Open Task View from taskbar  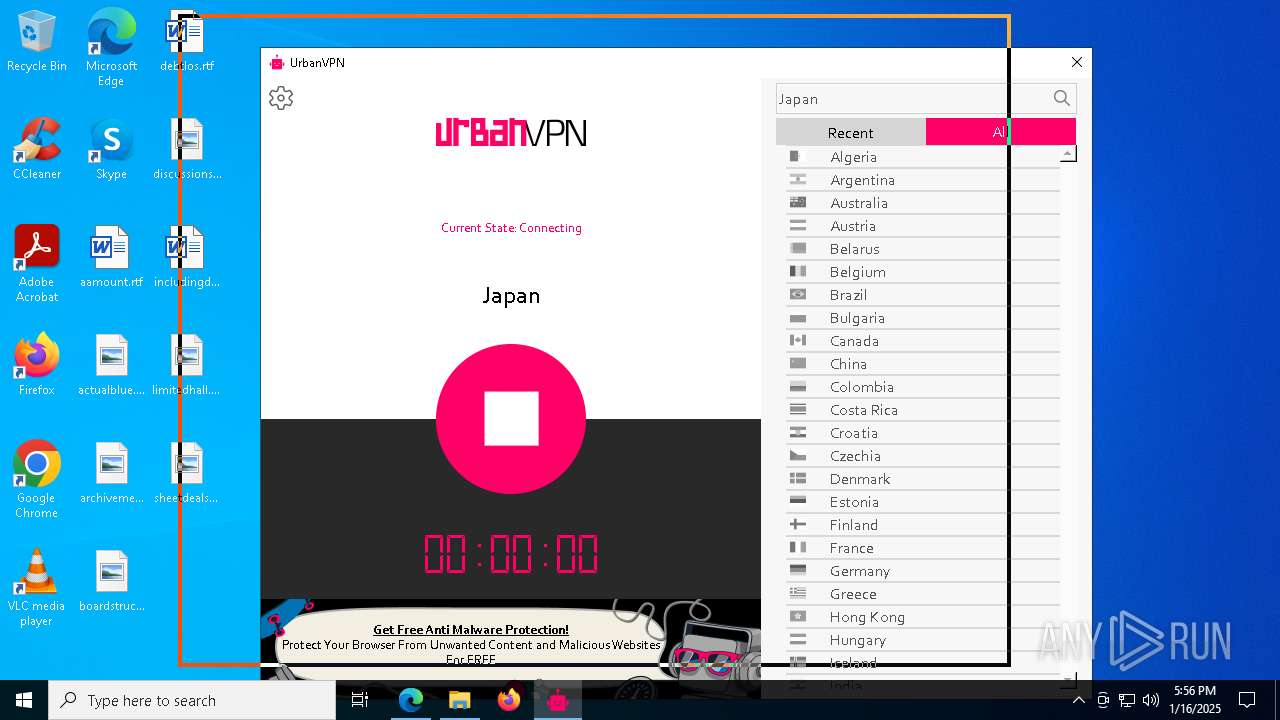pos(361,700)
